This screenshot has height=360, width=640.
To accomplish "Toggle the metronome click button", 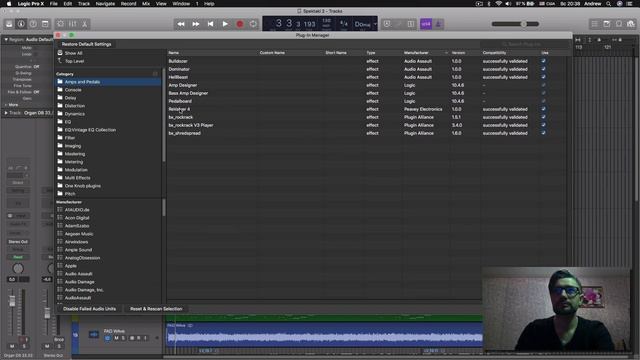I will click(x=438, y=24).
